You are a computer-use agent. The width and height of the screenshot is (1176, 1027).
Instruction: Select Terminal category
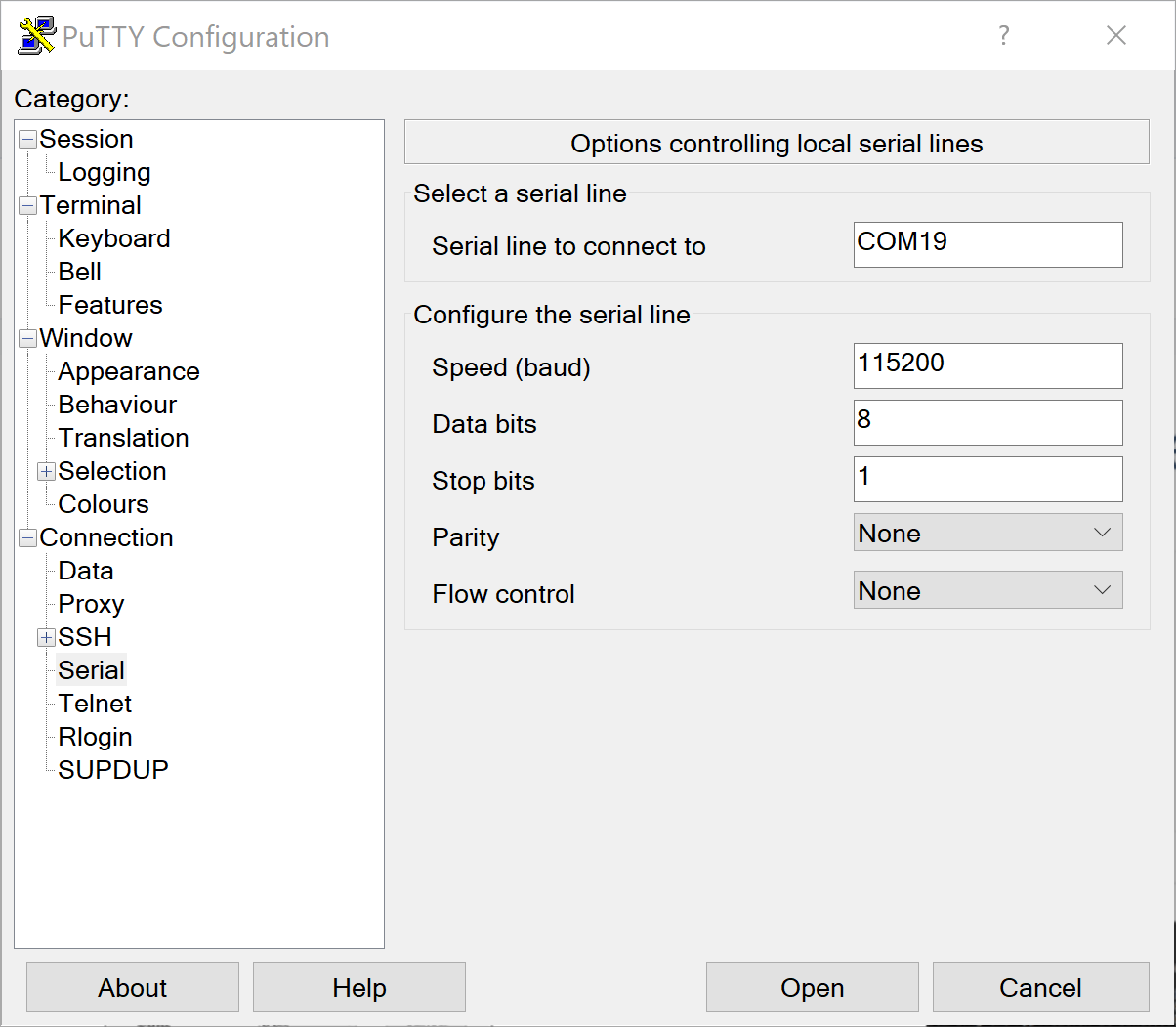(91, 205)
